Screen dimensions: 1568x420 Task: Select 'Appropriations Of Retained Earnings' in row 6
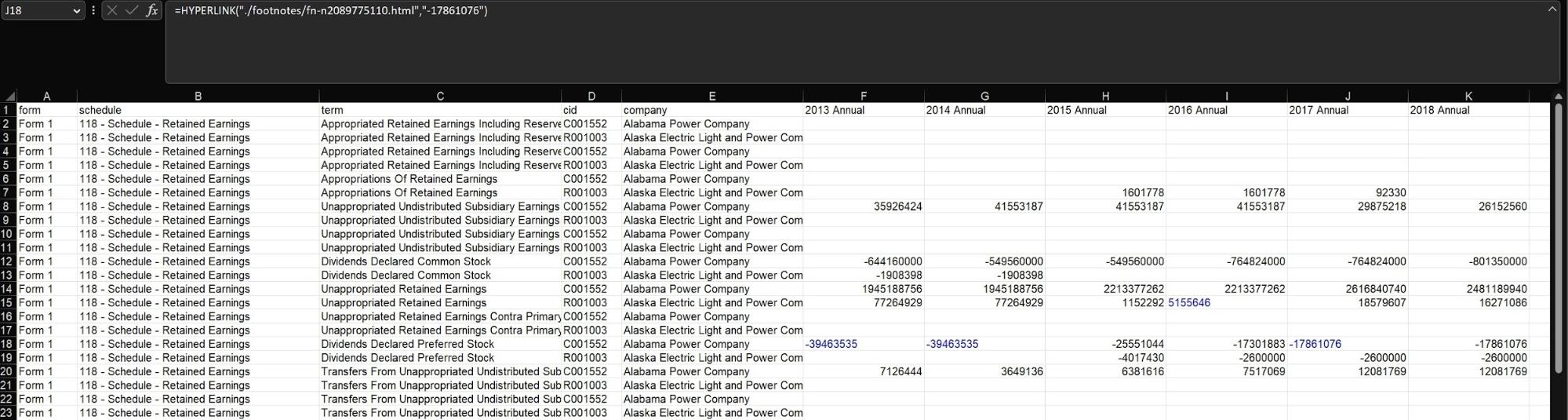(x=440, y=179)
